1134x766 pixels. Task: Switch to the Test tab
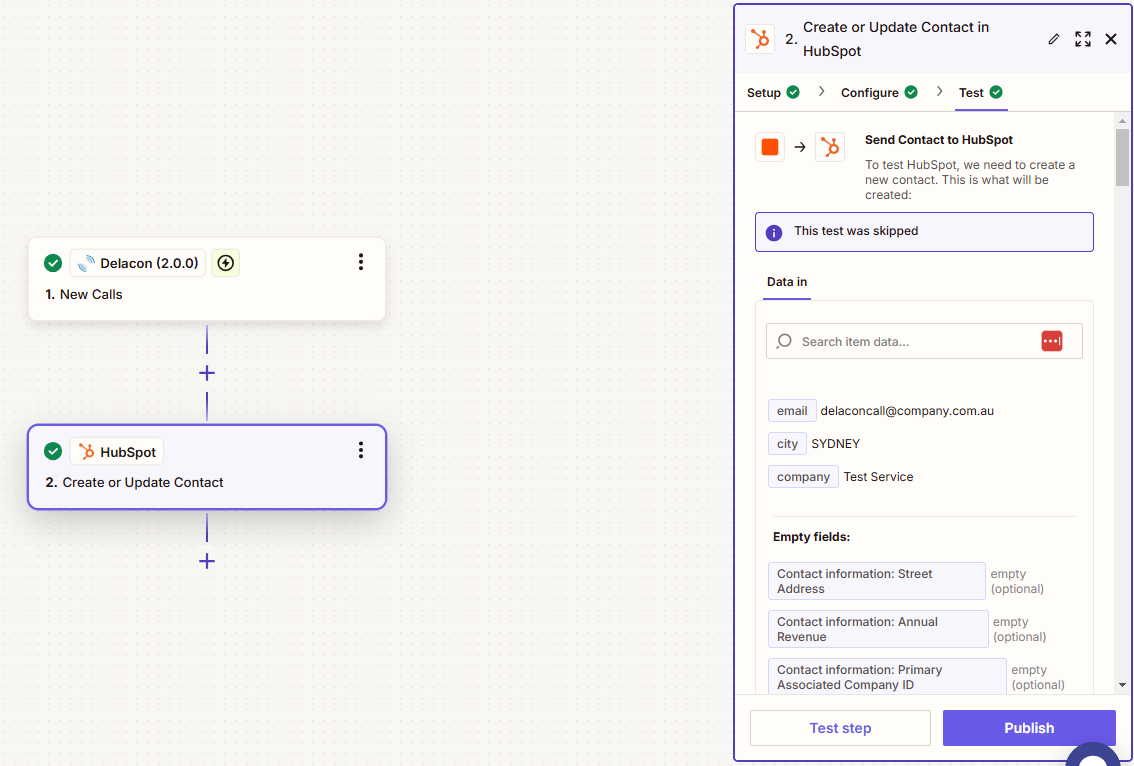tap(981, 93)
